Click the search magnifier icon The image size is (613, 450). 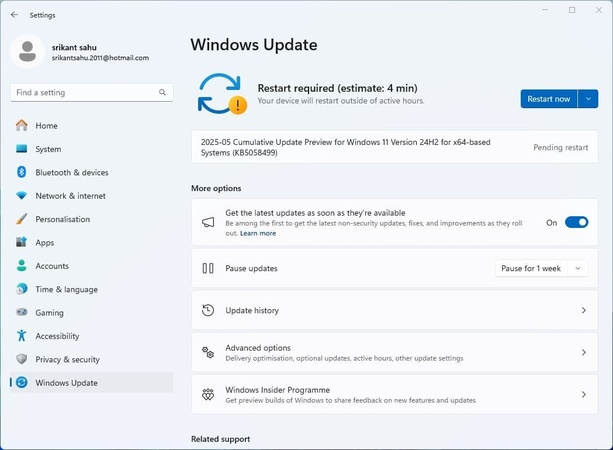(162, 93)
